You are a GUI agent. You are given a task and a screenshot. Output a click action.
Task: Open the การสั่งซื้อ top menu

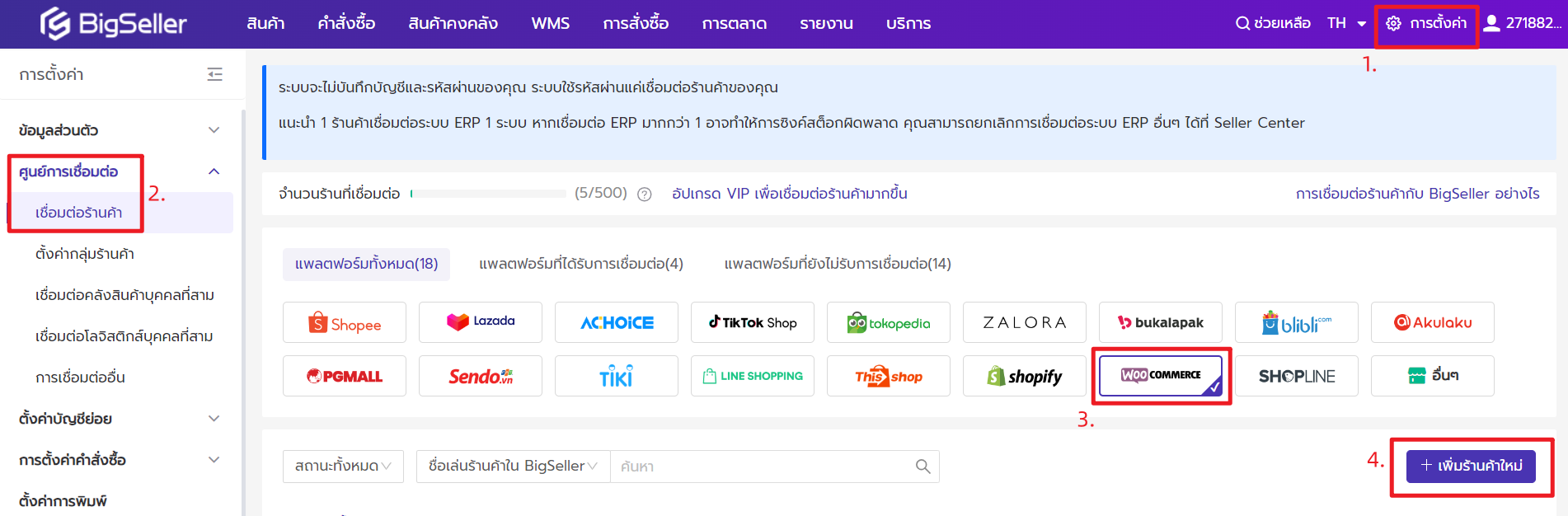click(636, 24)
